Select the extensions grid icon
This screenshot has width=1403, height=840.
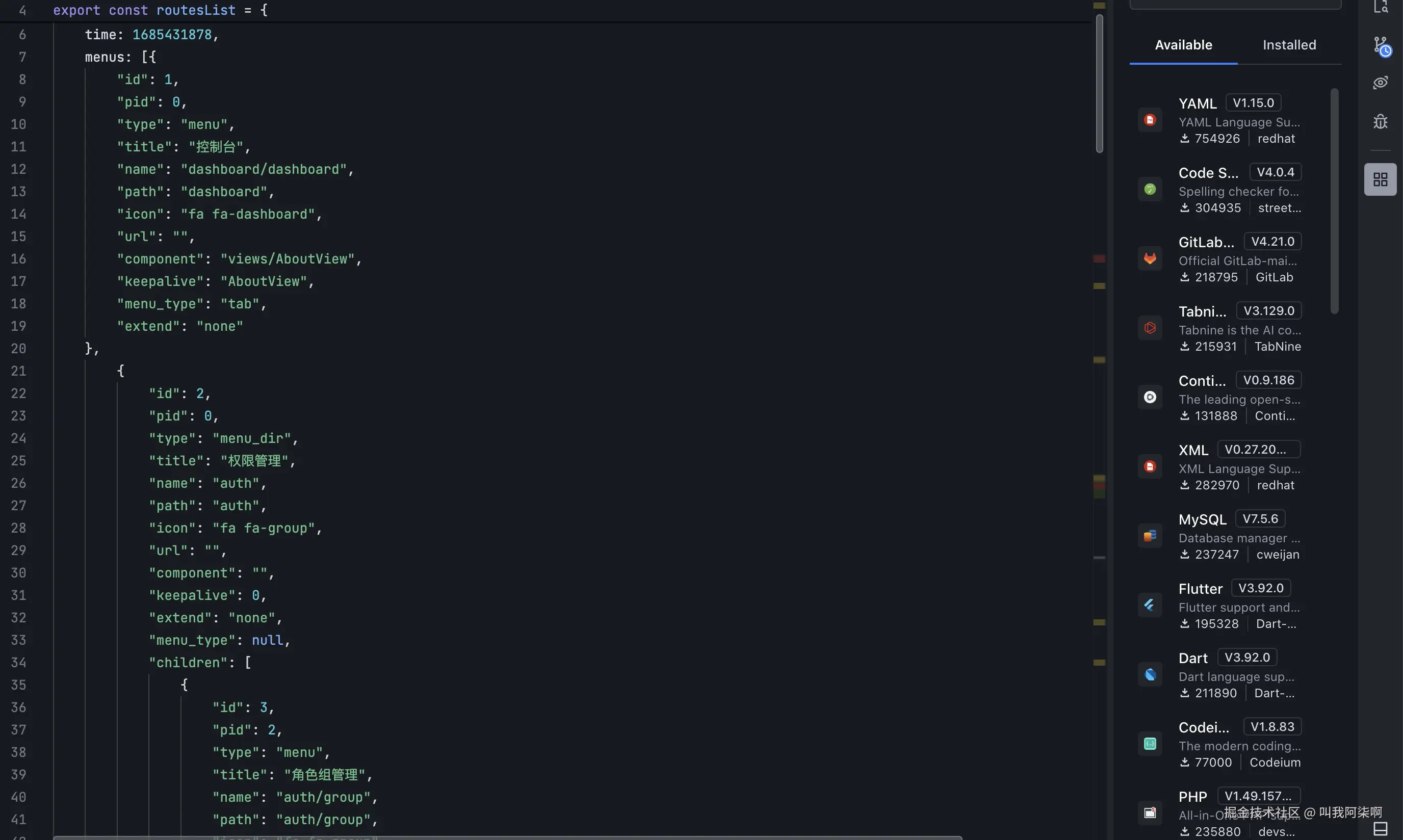pyautogui.click(x=1381, y=179)
